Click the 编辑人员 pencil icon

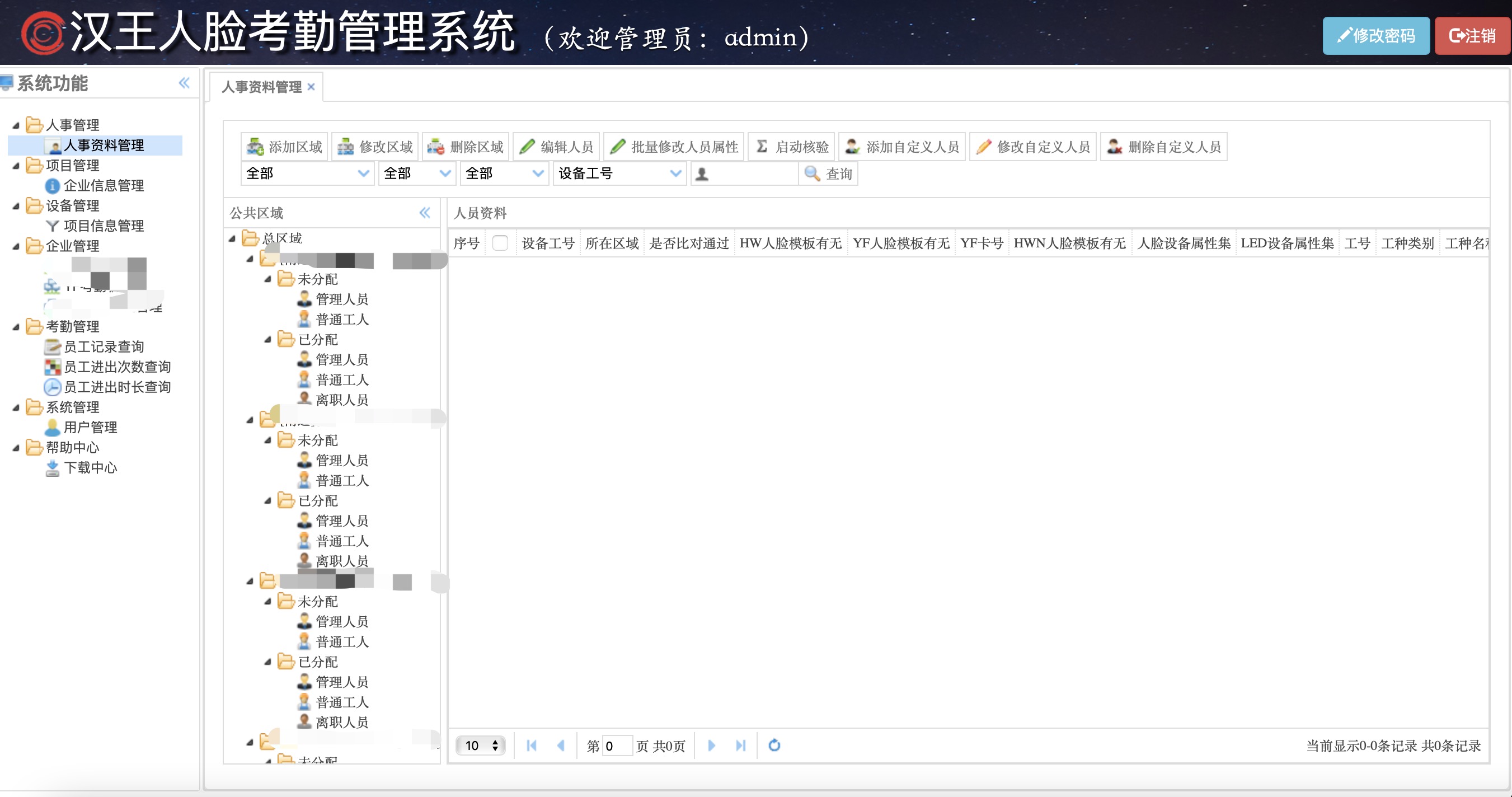[527, 147]
